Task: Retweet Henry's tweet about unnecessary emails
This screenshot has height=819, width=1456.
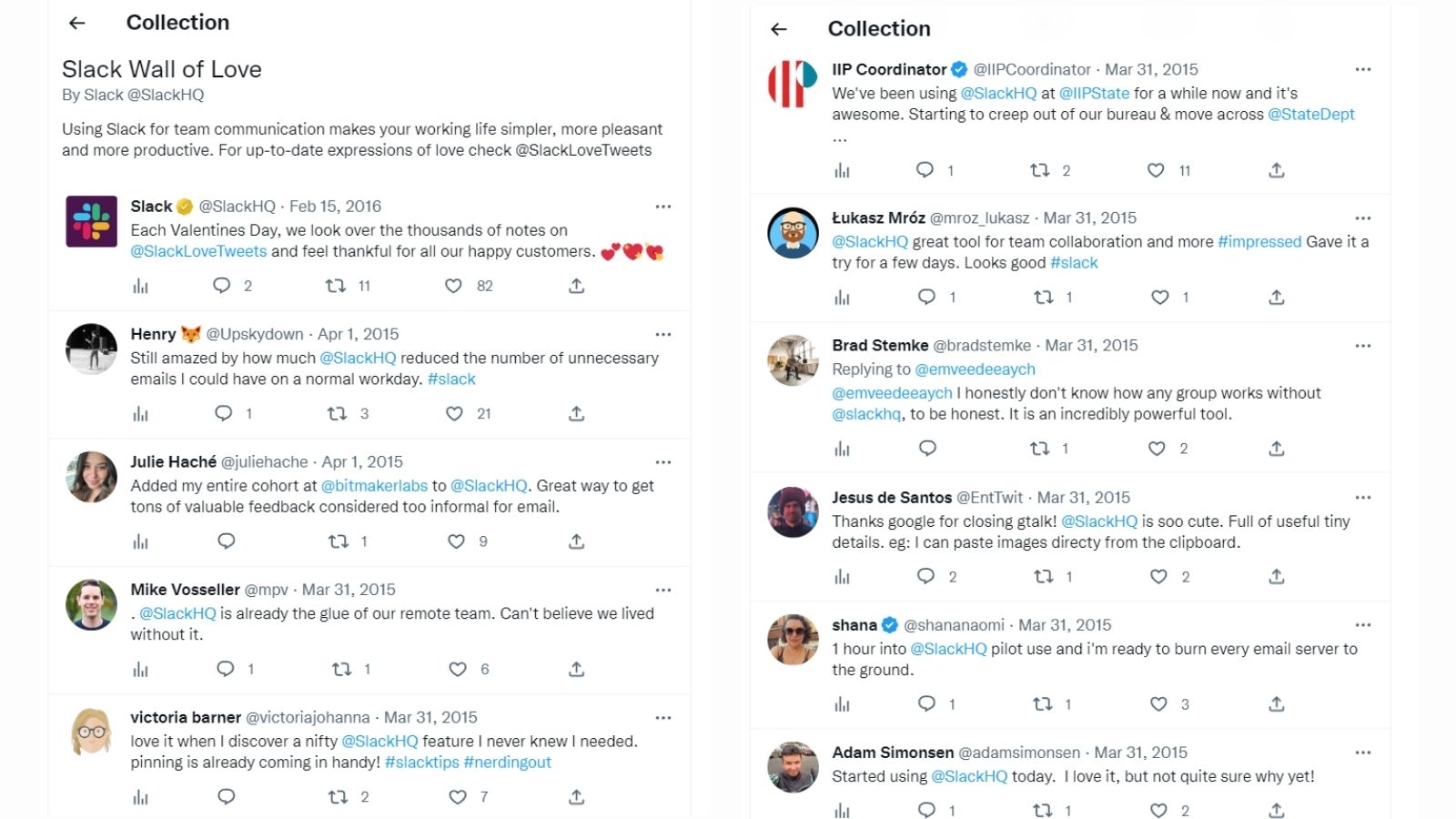Action: [337, 413]
